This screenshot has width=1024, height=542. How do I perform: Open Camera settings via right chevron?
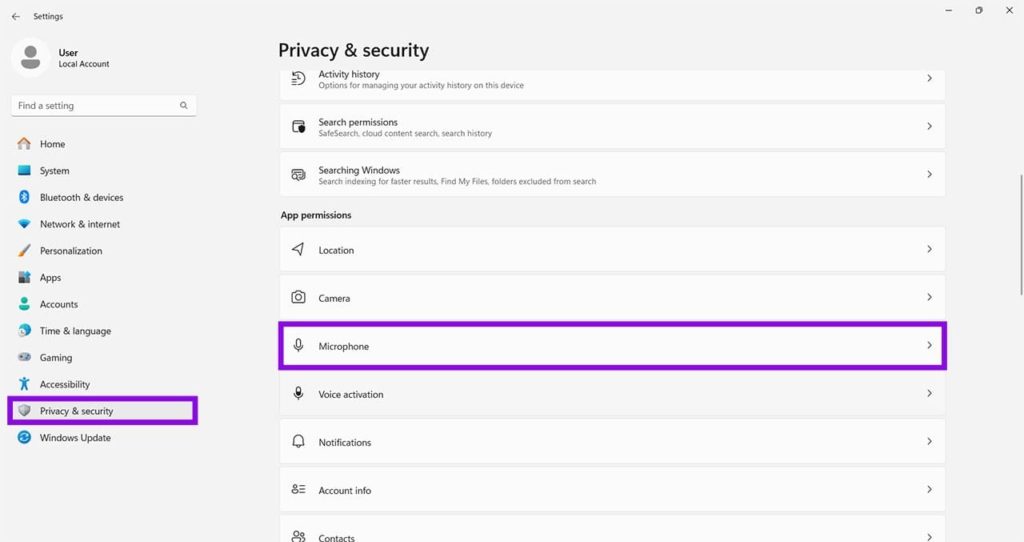click(929, 297)
